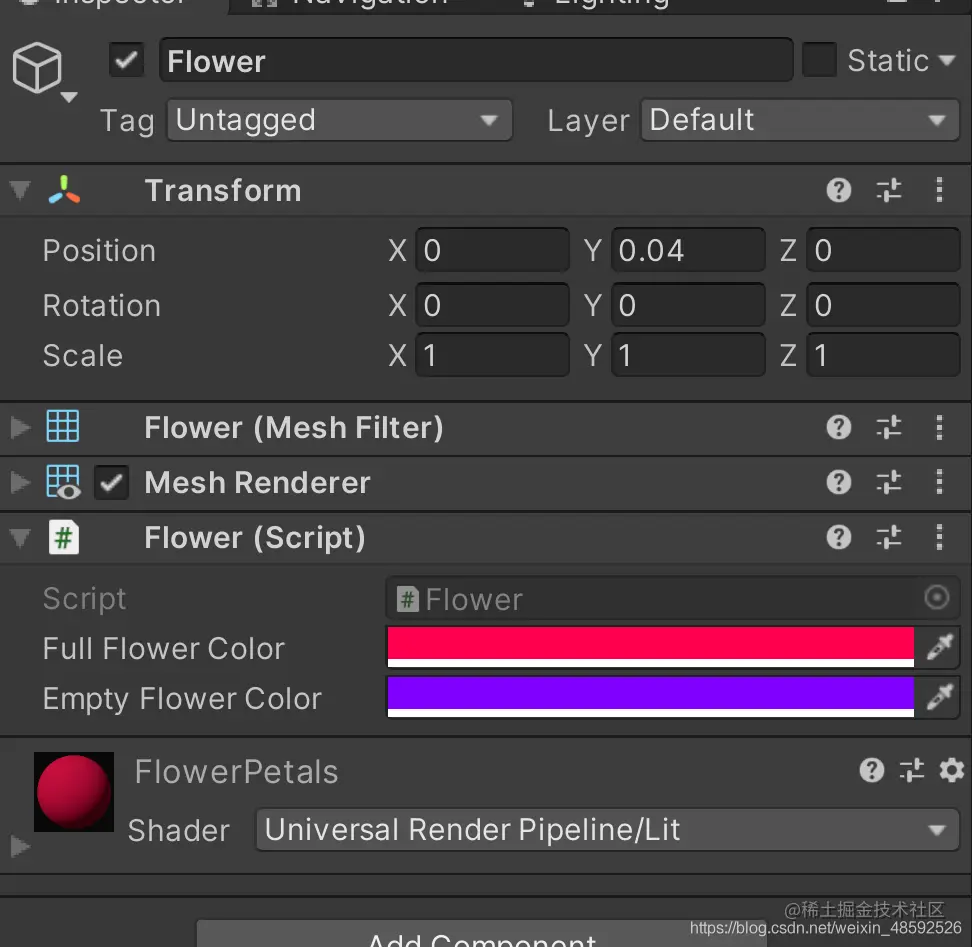Click the FlowerPetals material preview sphere
This screenshot has width=972, height=947.
click(74, 792)
